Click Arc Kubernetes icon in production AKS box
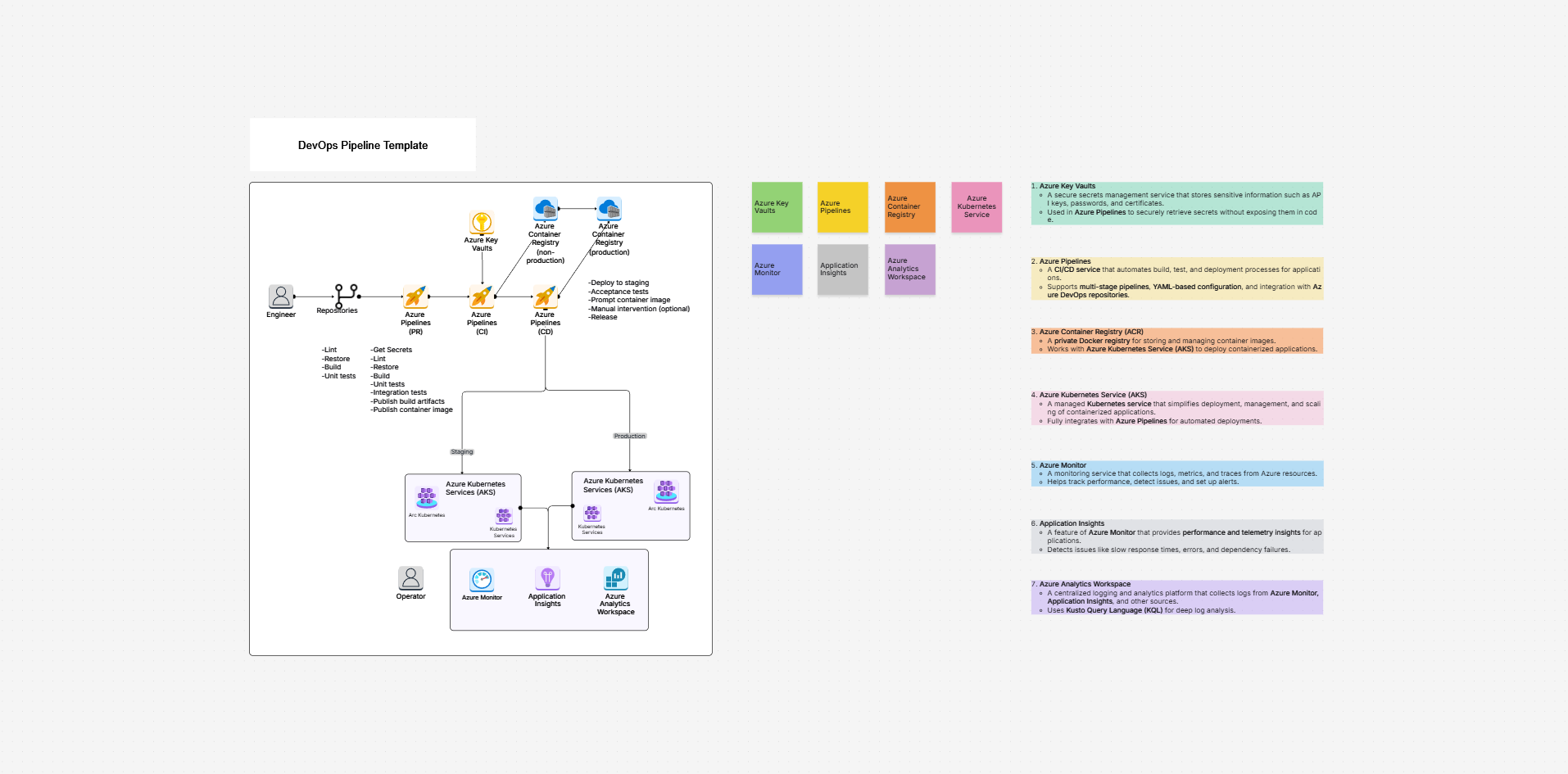This screenshot has width=1568, height=774. point(666,491)
